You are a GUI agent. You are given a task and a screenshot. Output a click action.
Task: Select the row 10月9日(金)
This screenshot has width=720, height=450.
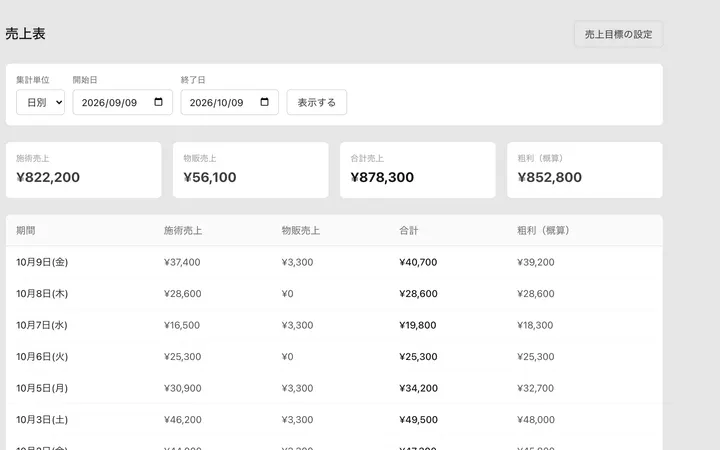pos(334,262)
